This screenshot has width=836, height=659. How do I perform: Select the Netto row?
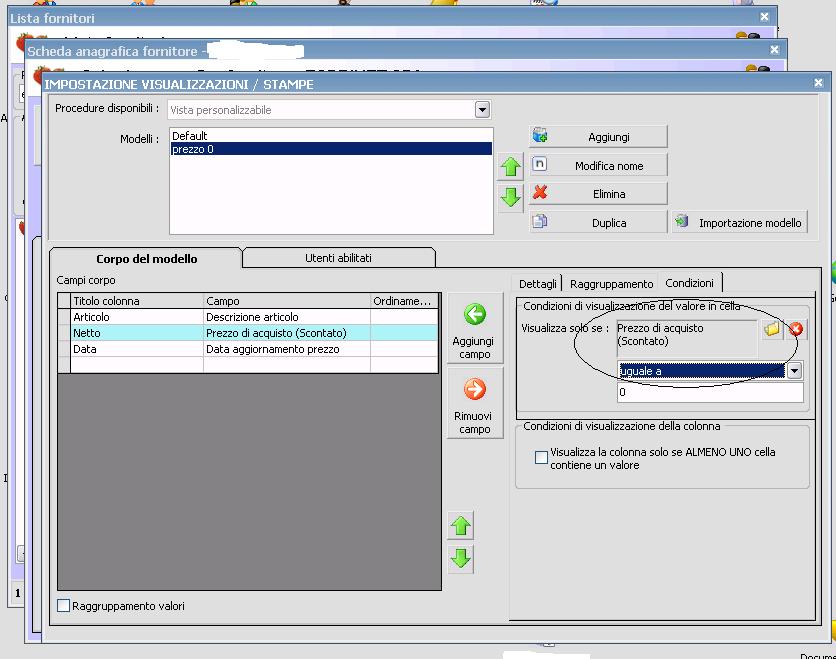pyautogui.click(x=248, y=333)
